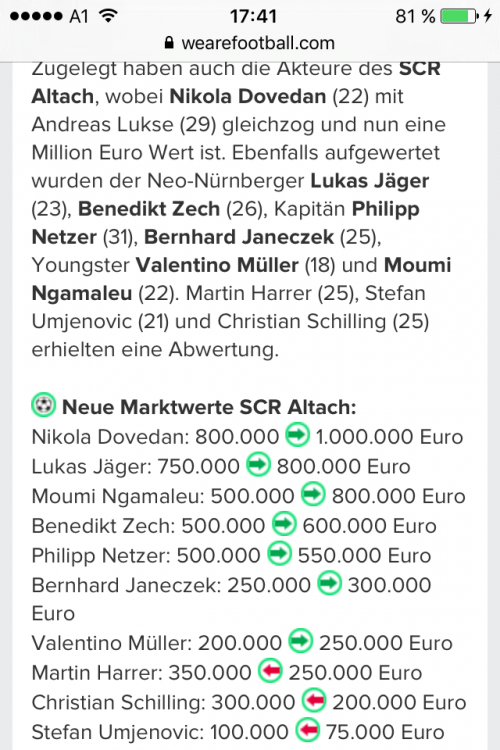Select bold name Valentino Müller in article
Screen dimensions: 500x750
(x=217, y=265)
